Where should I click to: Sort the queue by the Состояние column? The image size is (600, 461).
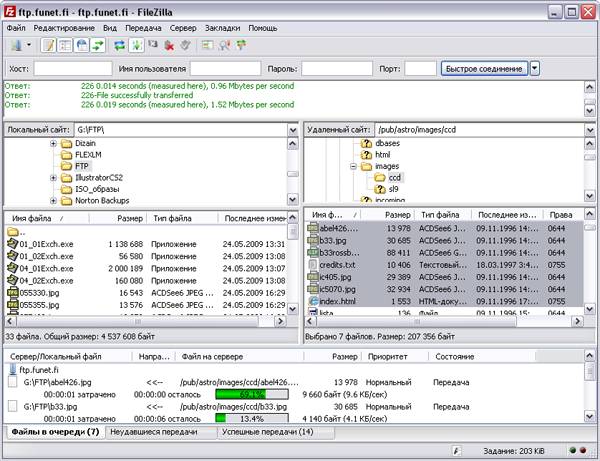482,357
